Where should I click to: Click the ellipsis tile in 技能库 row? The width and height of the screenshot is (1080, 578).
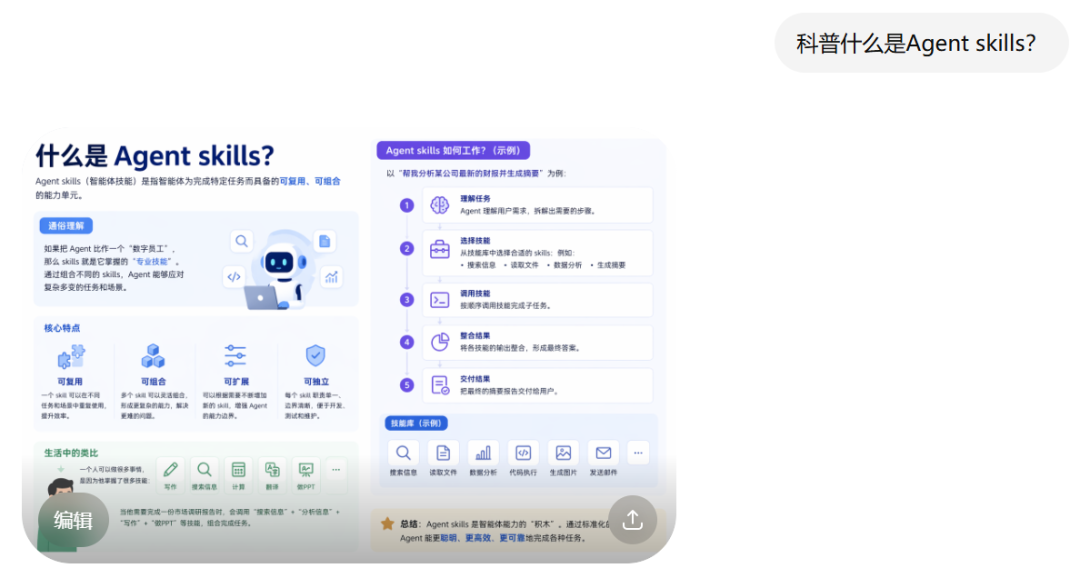tap(638, 453)
